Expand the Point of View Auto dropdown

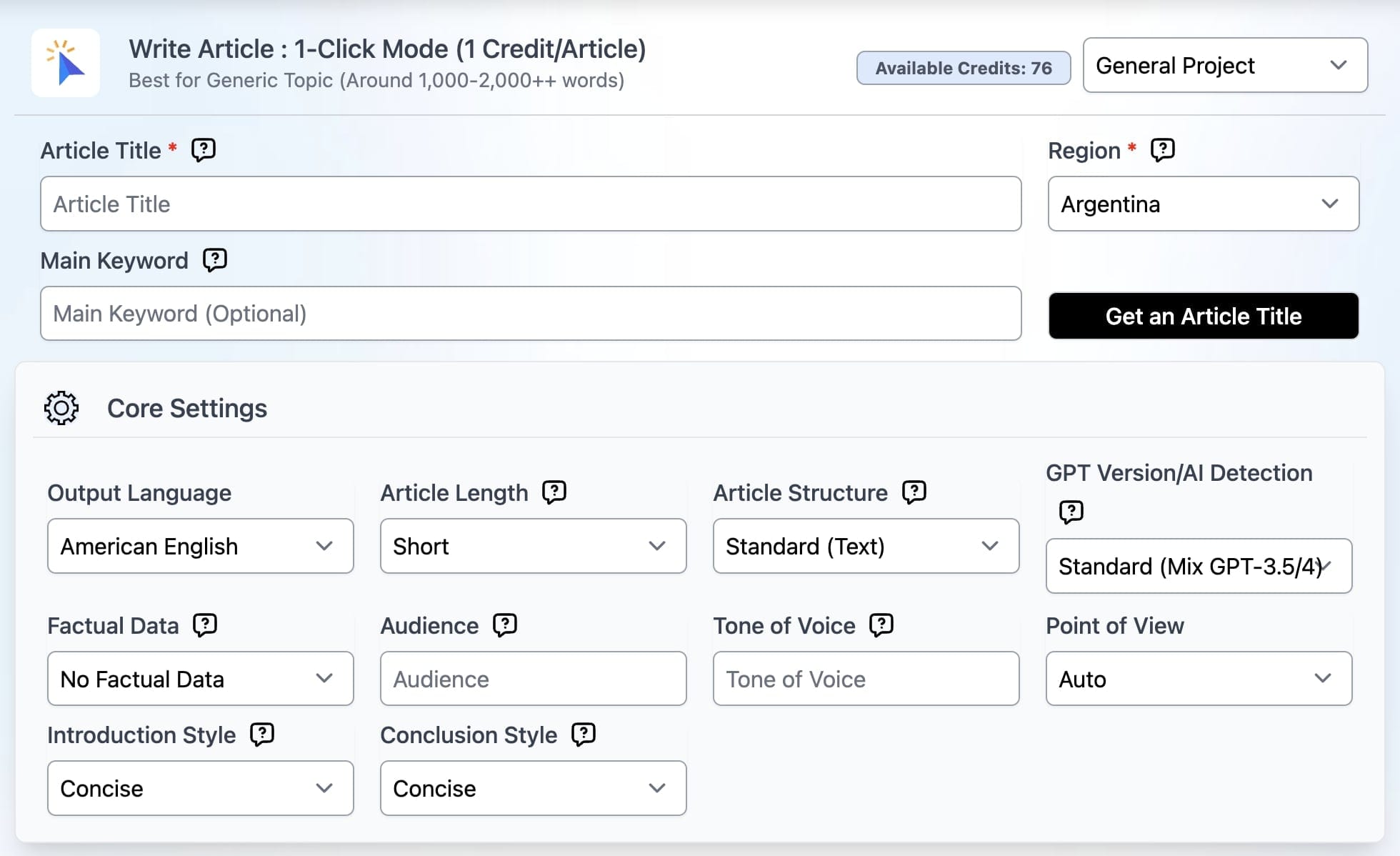1197,680
